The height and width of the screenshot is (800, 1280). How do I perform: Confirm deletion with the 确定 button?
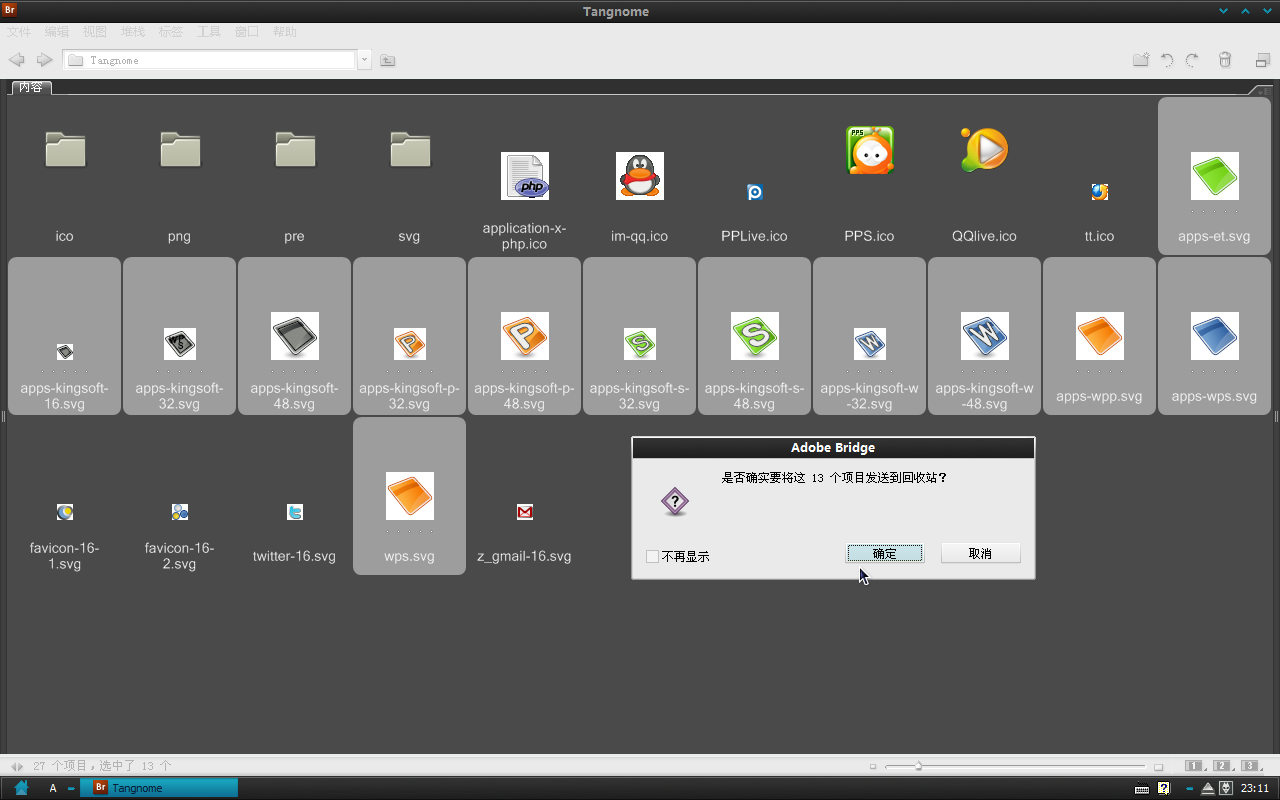point(885,553)
